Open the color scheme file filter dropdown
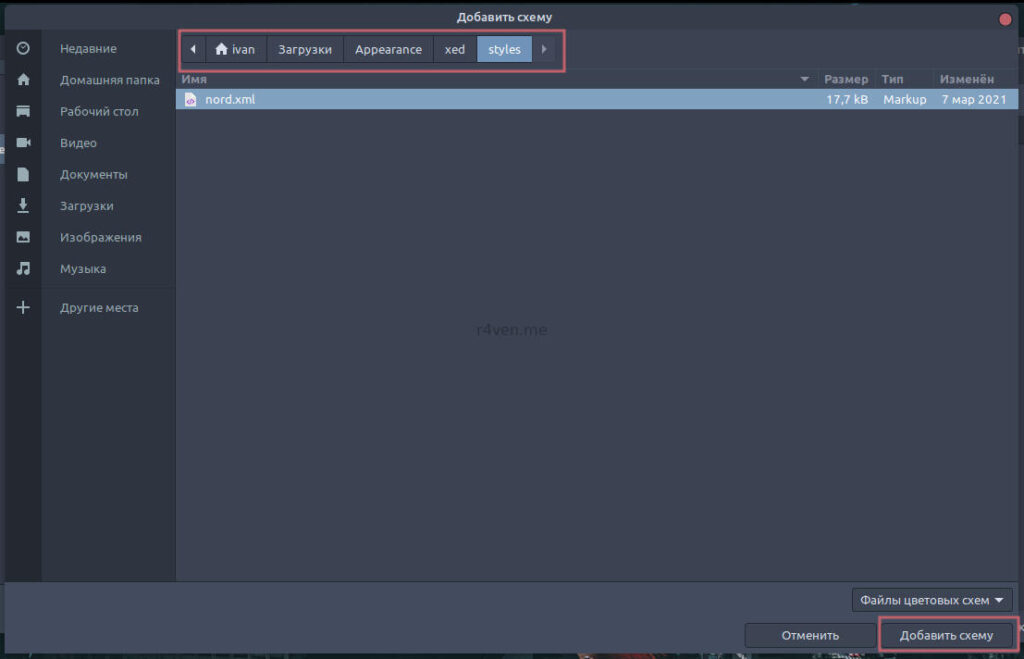The height and width of the screenshot is (659, 1024). coord(932,600)
